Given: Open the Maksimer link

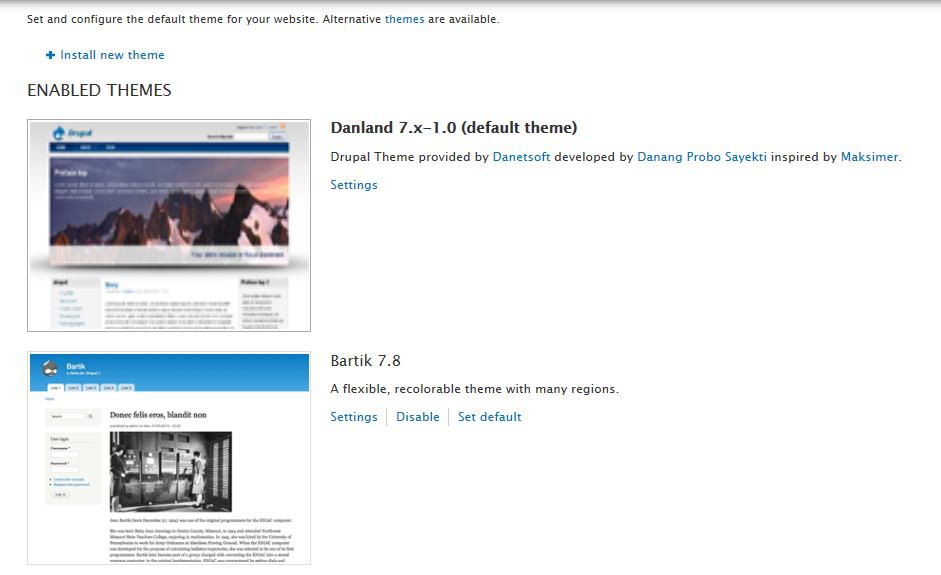Looking at the screenshot, I should pyautogui.click(x=870, y=157).
